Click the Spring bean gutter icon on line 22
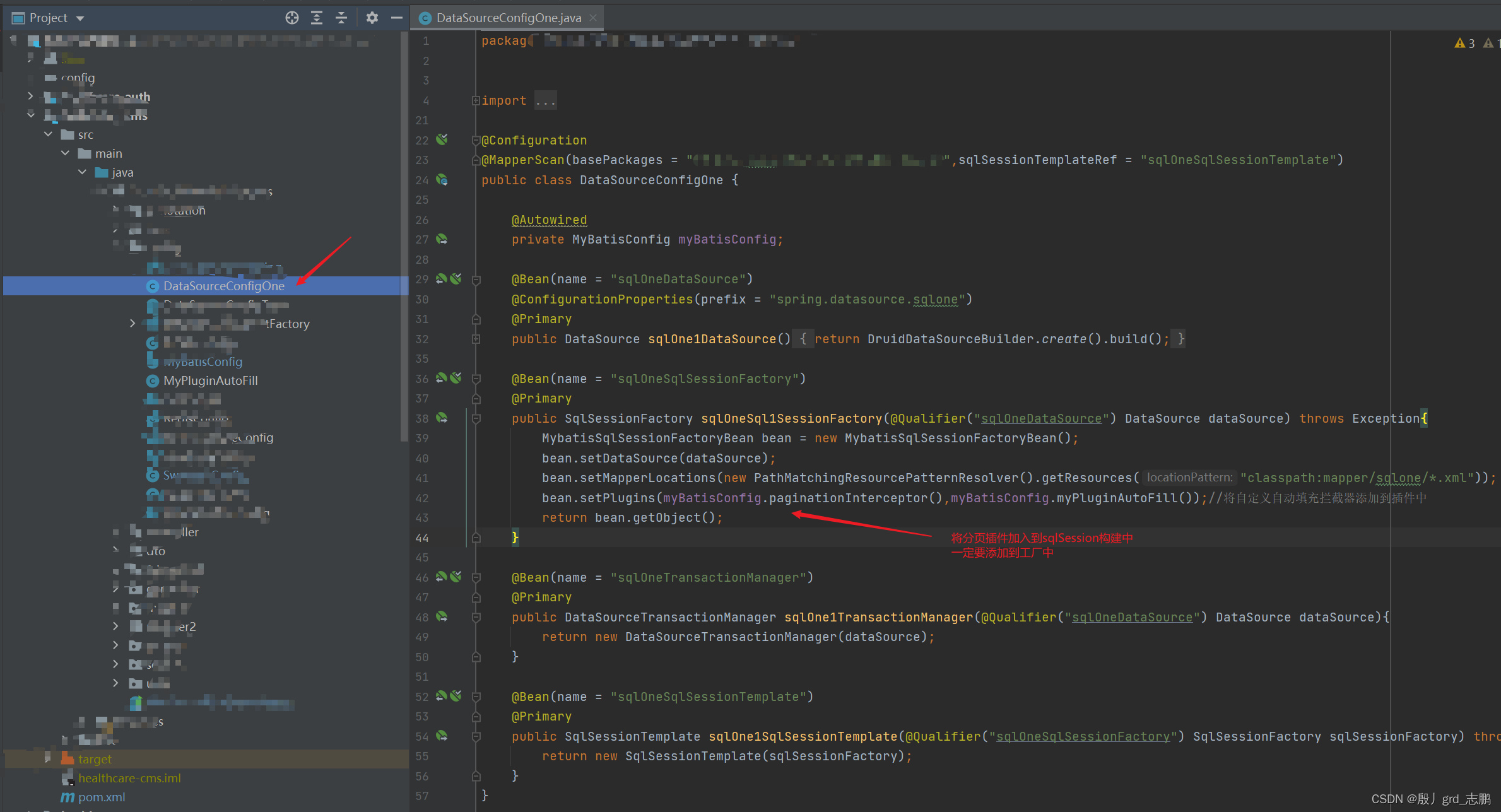 tap(442, 139)
